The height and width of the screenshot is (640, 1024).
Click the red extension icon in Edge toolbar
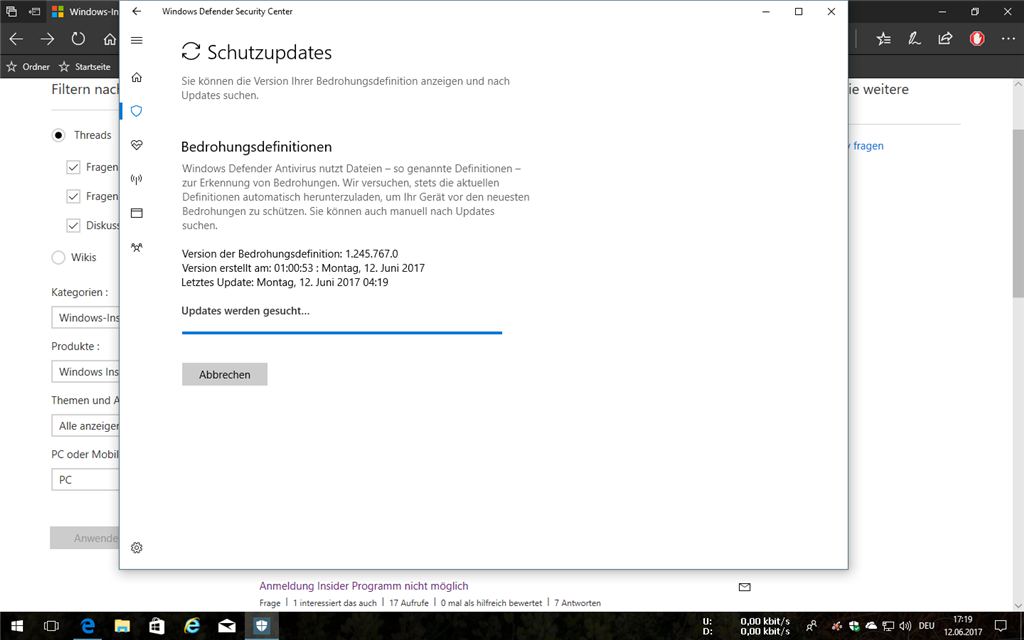point(977,39)
